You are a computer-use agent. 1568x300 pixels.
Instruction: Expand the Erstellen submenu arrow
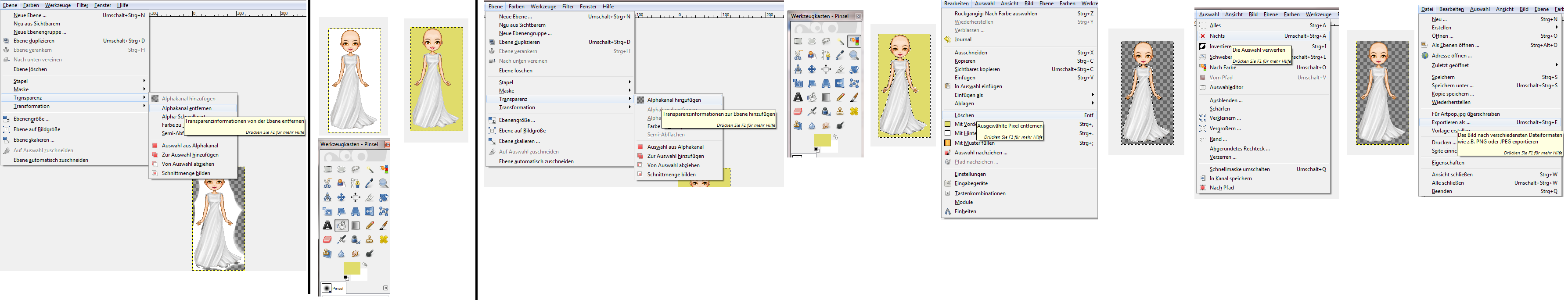tap(1557, 27)
